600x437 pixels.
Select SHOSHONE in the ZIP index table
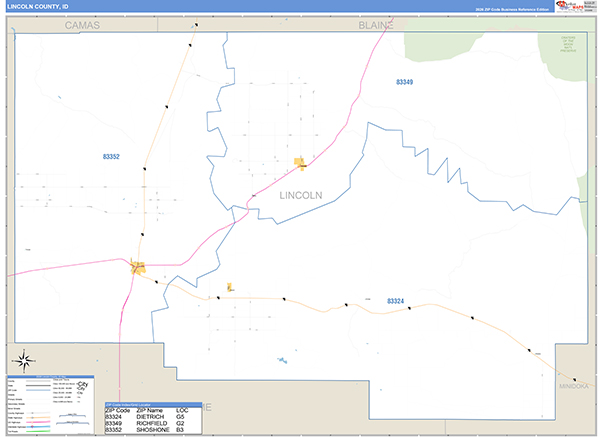153,430
